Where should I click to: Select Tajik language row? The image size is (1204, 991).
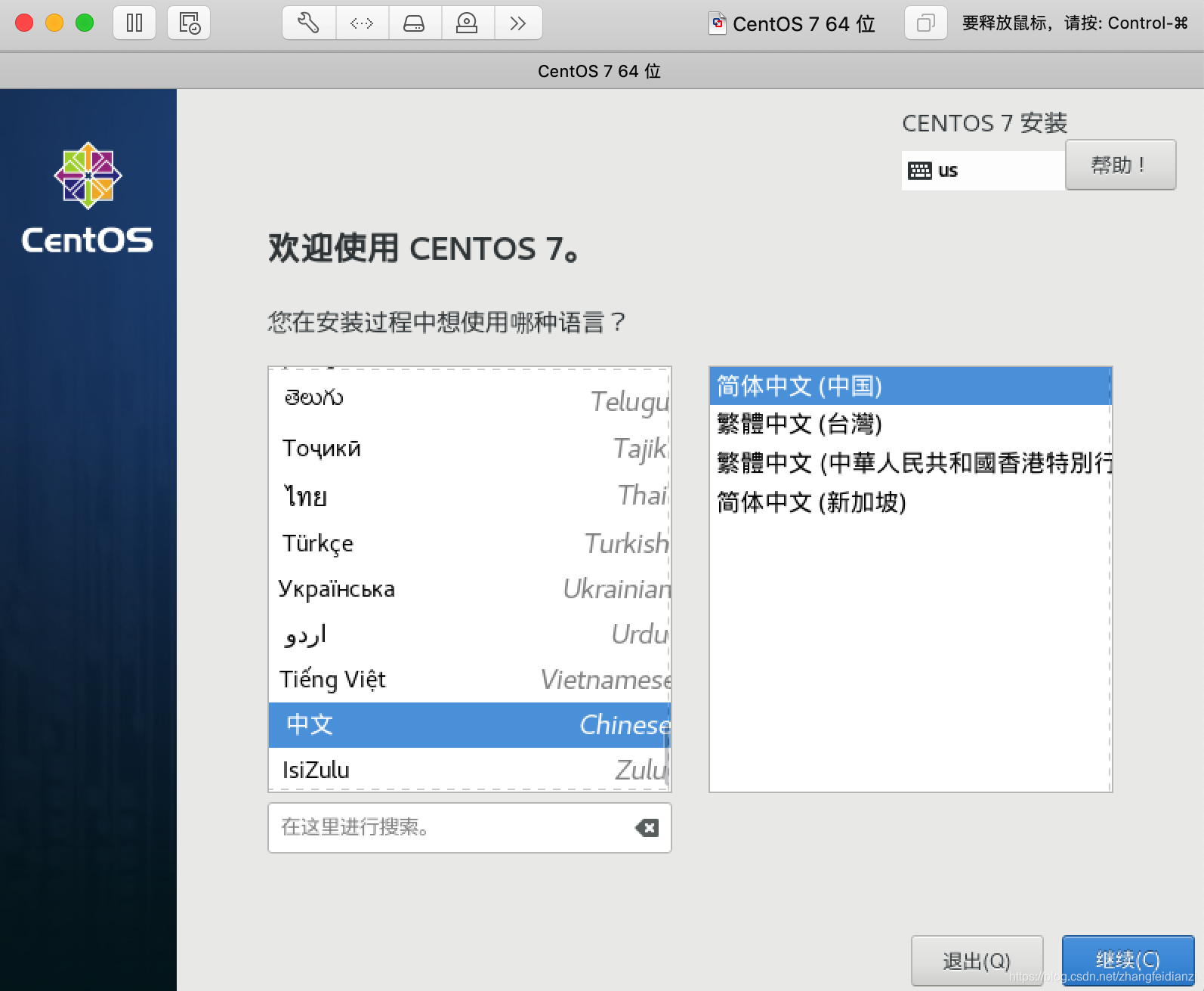coord(469,448)
